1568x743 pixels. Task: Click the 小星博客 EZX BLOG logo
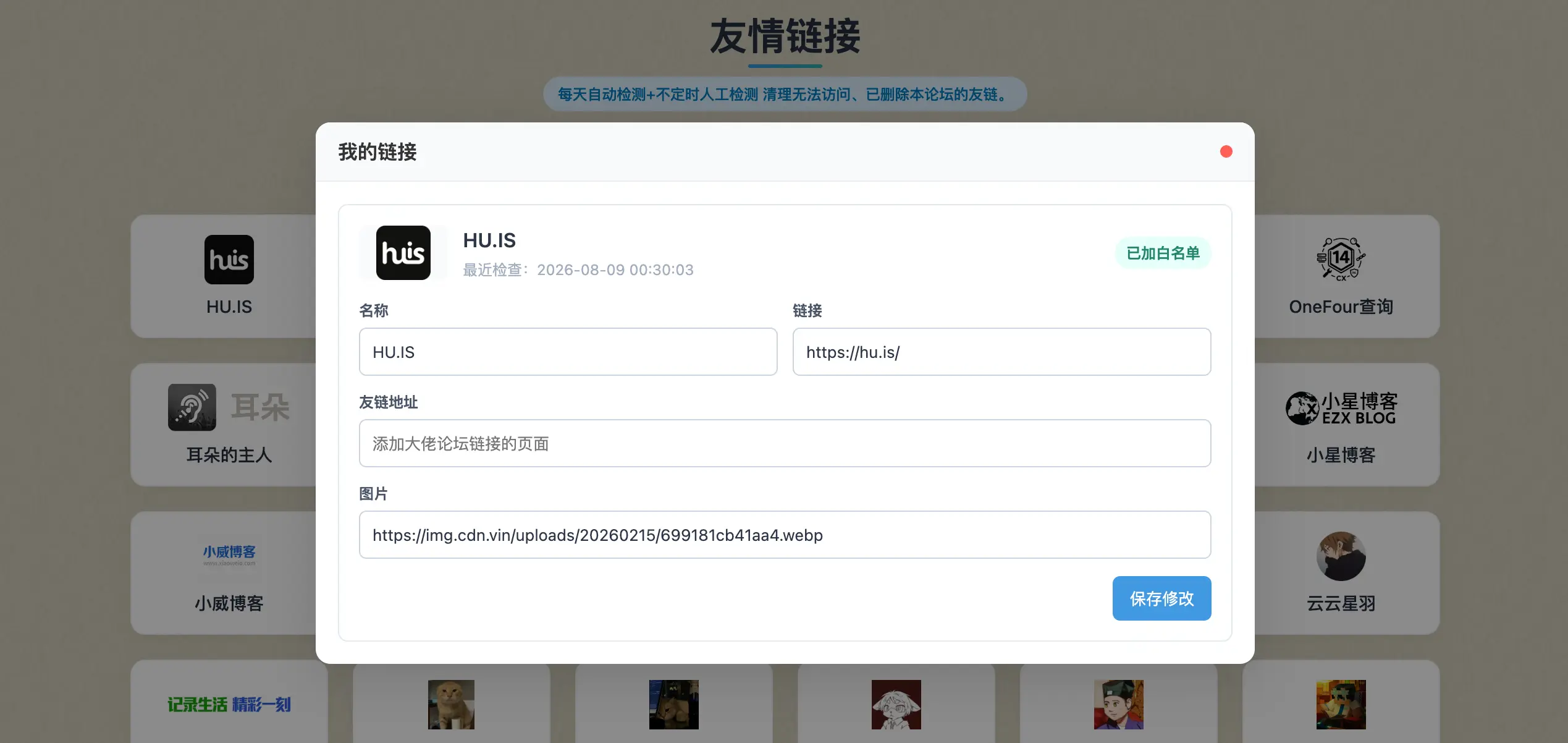(1341, 408)
